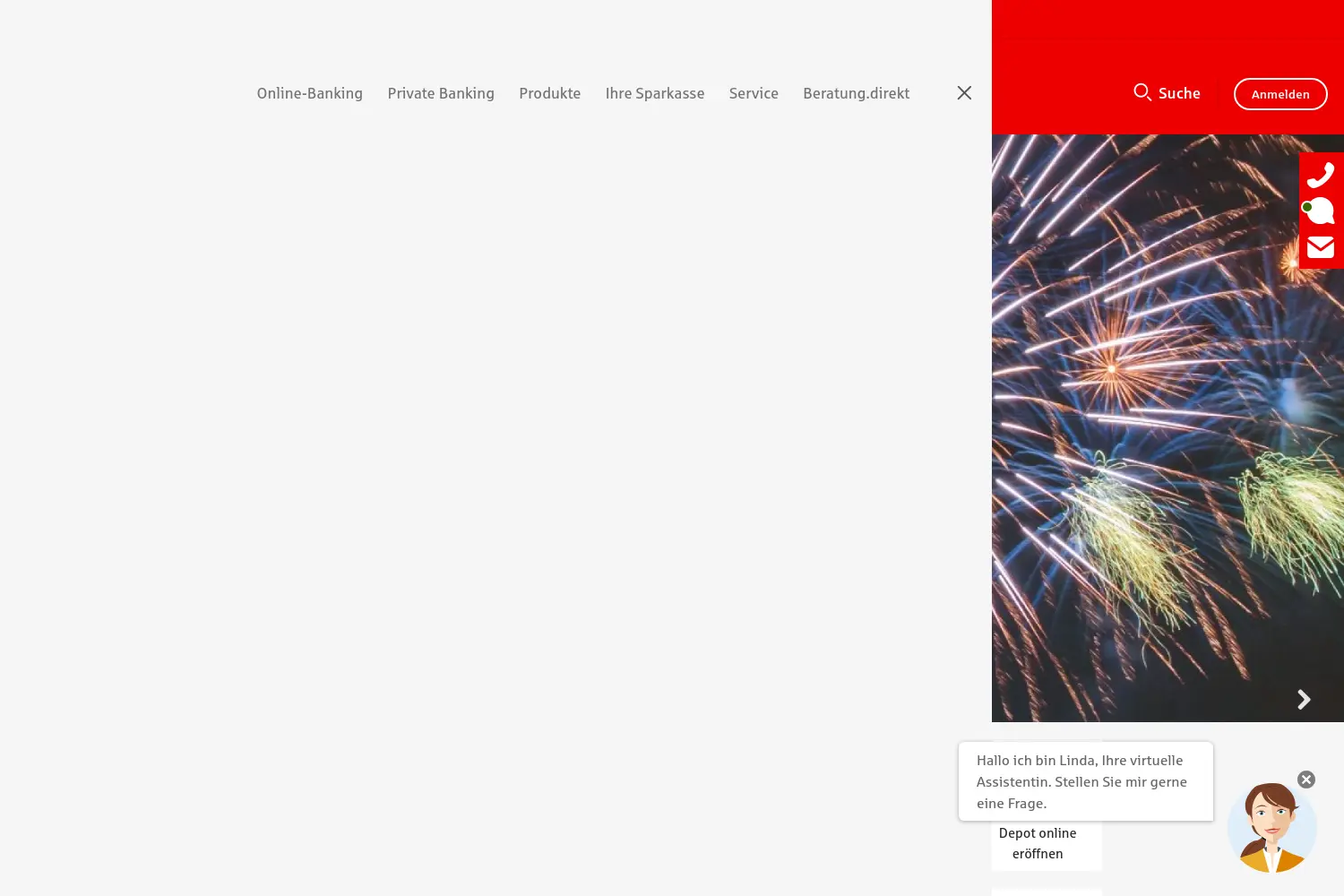1344x896 pixels.
Task: Click the Suche magnifier icon
Action: (1142, 92)
